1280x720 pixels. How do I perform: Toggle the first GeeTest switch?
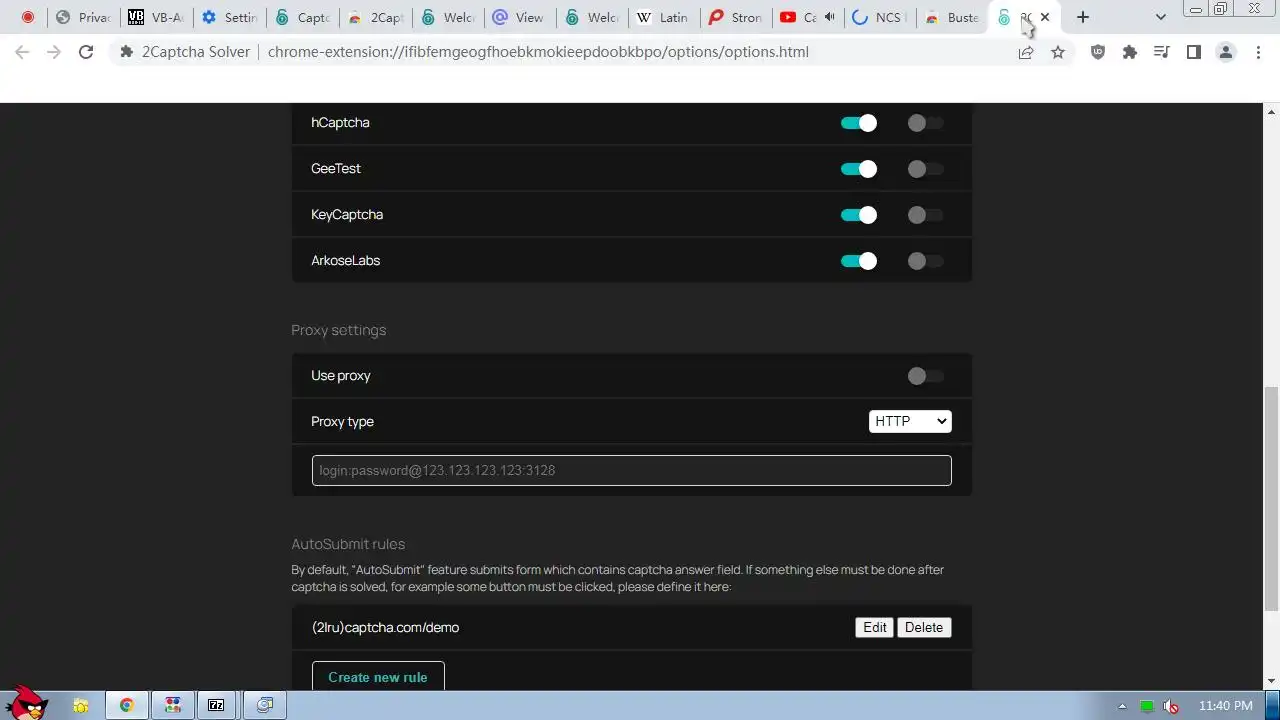pyautogui.click(x=858, y=169)
